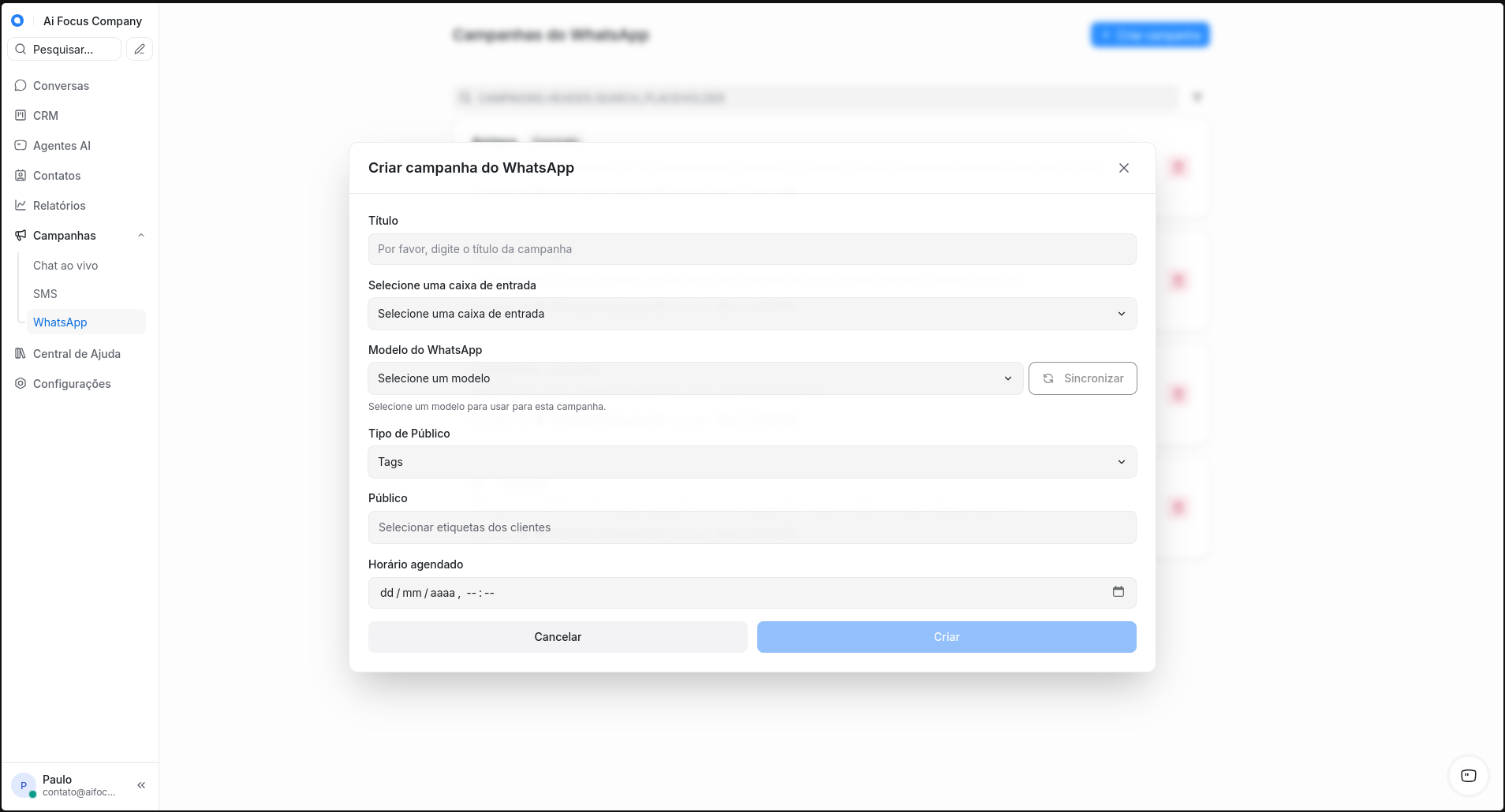The image size is (1505, 812).
Task: Click the Sincronizar refresh button
Action: [x=1082, y=378]
